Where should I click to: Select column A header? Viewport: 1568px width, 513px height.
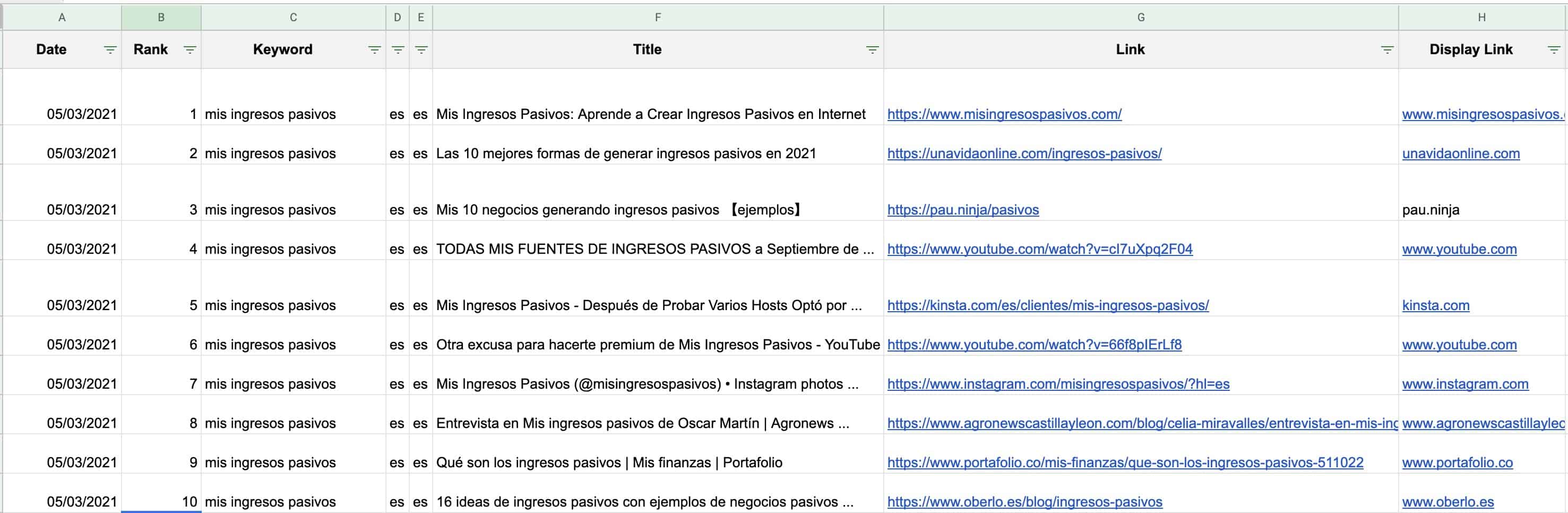[62, 18]
